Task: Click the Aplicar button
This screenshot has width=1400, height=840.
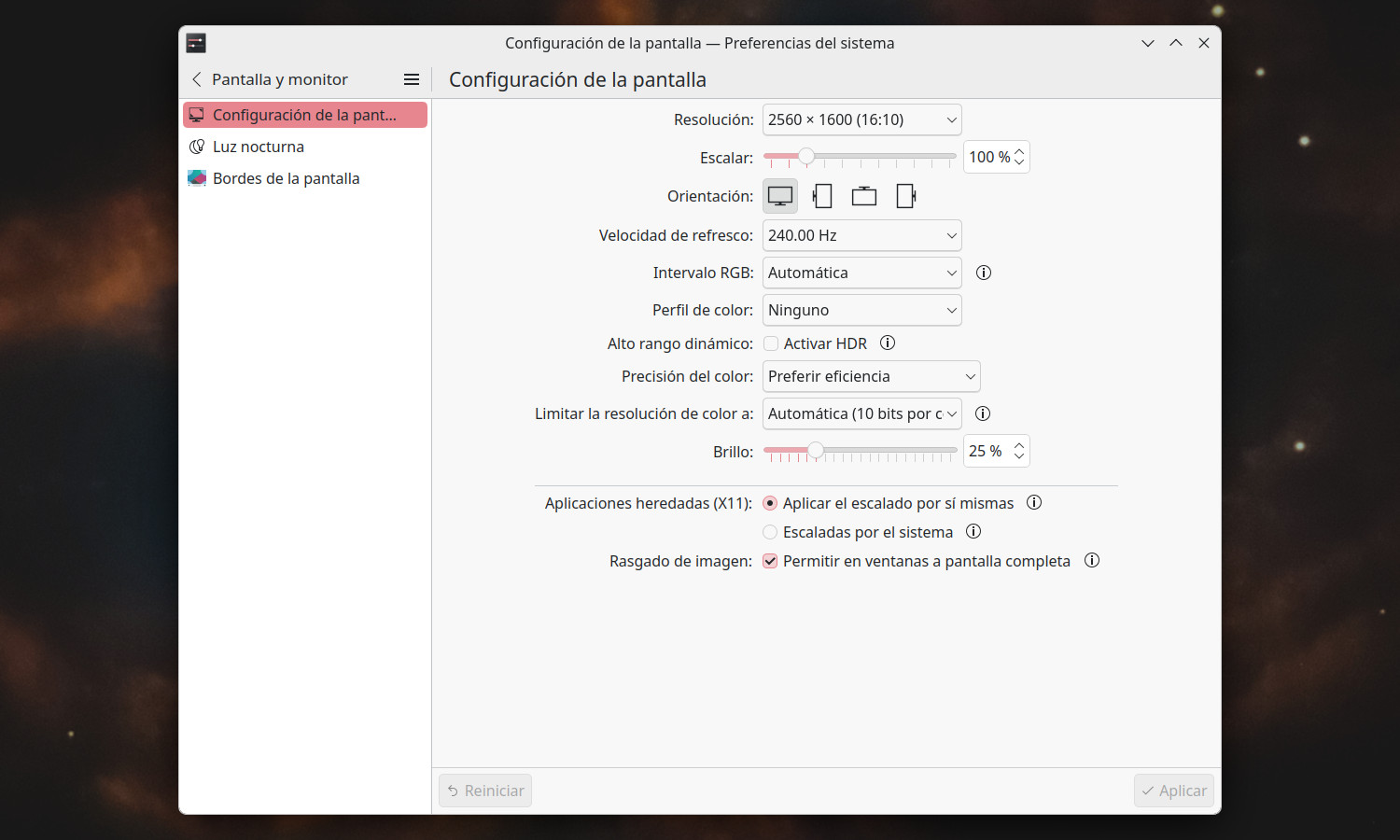Action: 1173,791
